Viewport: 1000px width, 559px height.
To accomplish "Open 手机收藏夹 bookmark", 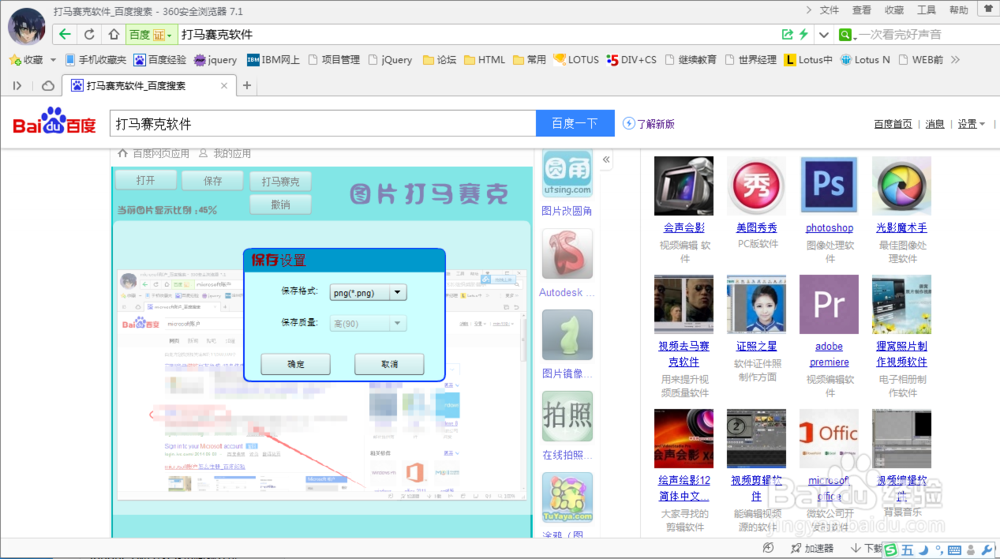I will (x=95, y=60).
